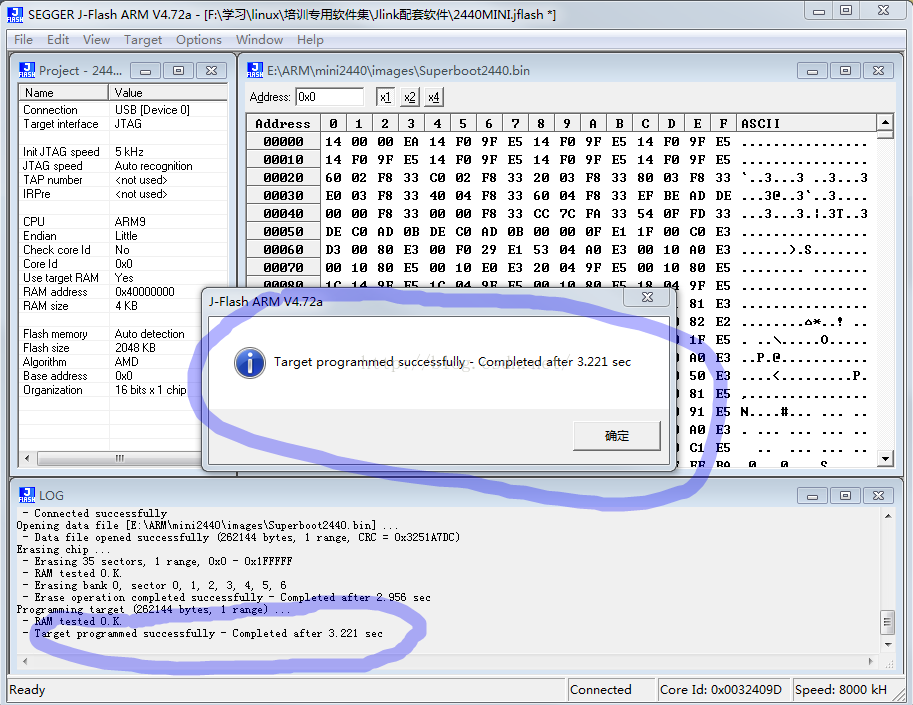Open the File menu
The image size is (913, 705).
pyautogui.click(x=23, y=40)
